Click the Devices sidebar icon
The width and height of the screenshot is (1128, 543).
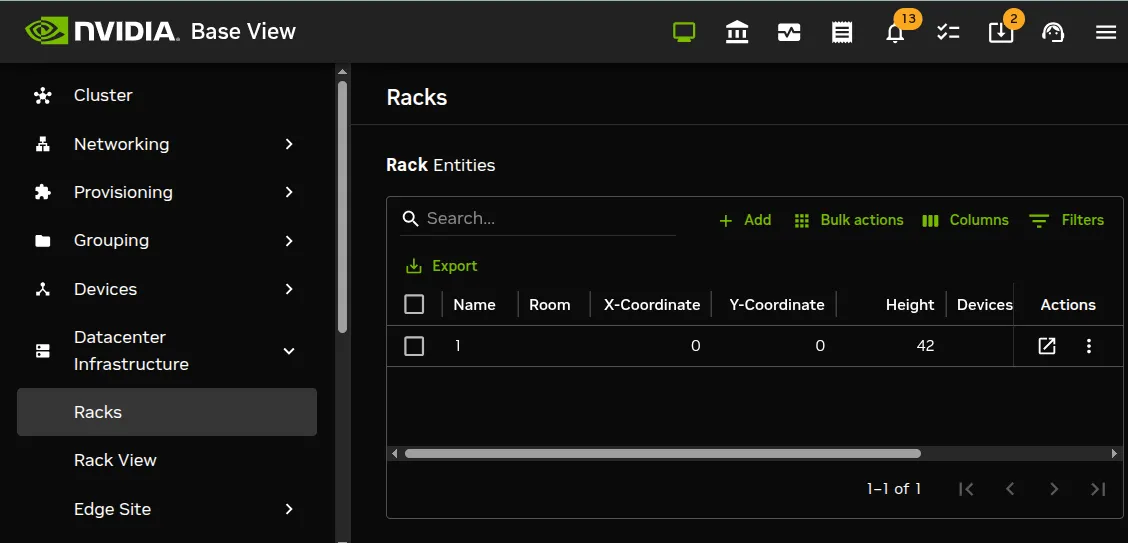click(x=43, y=289)
